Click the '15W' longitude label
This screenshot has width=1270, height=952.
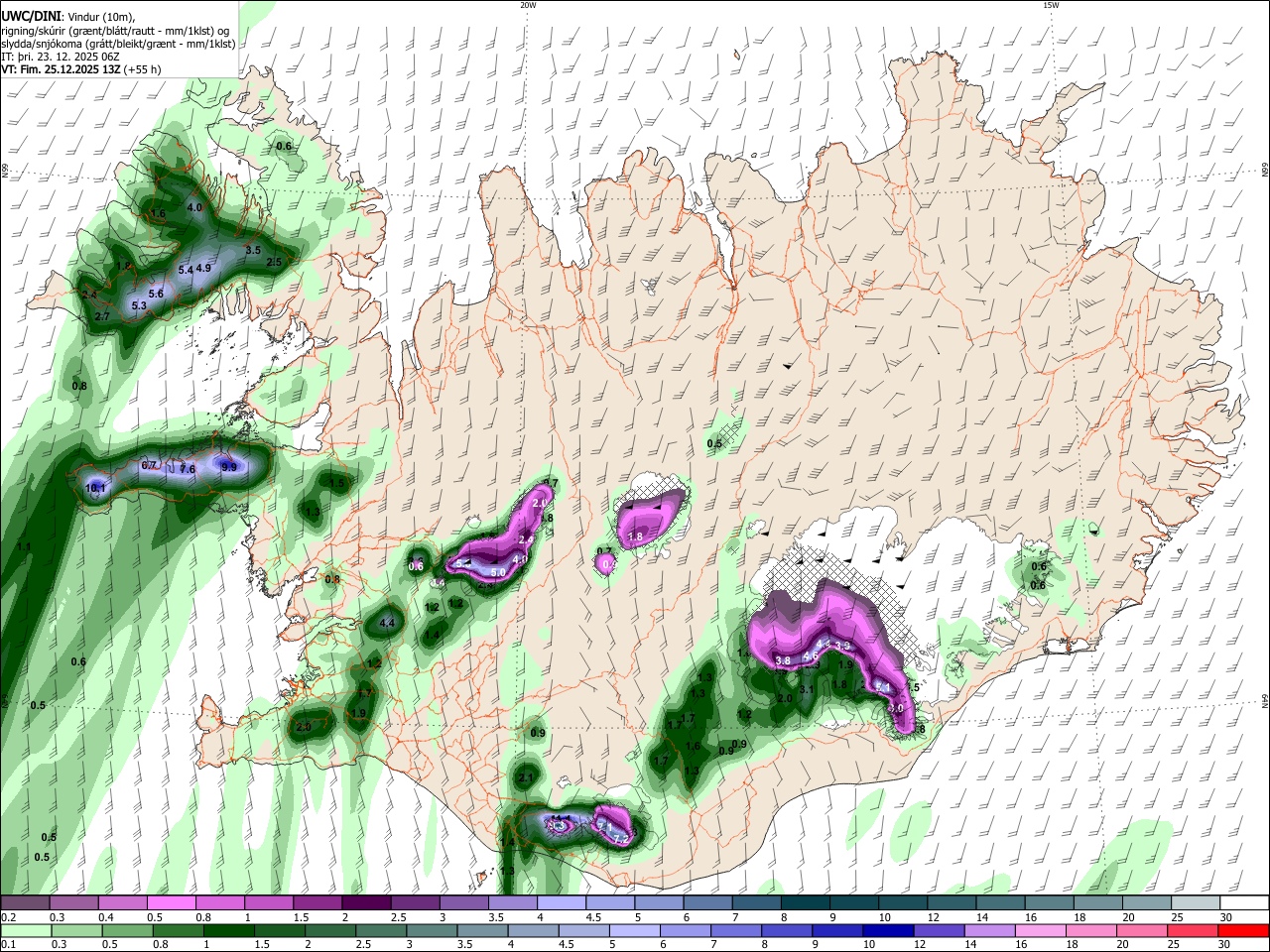pos(1051,5)
